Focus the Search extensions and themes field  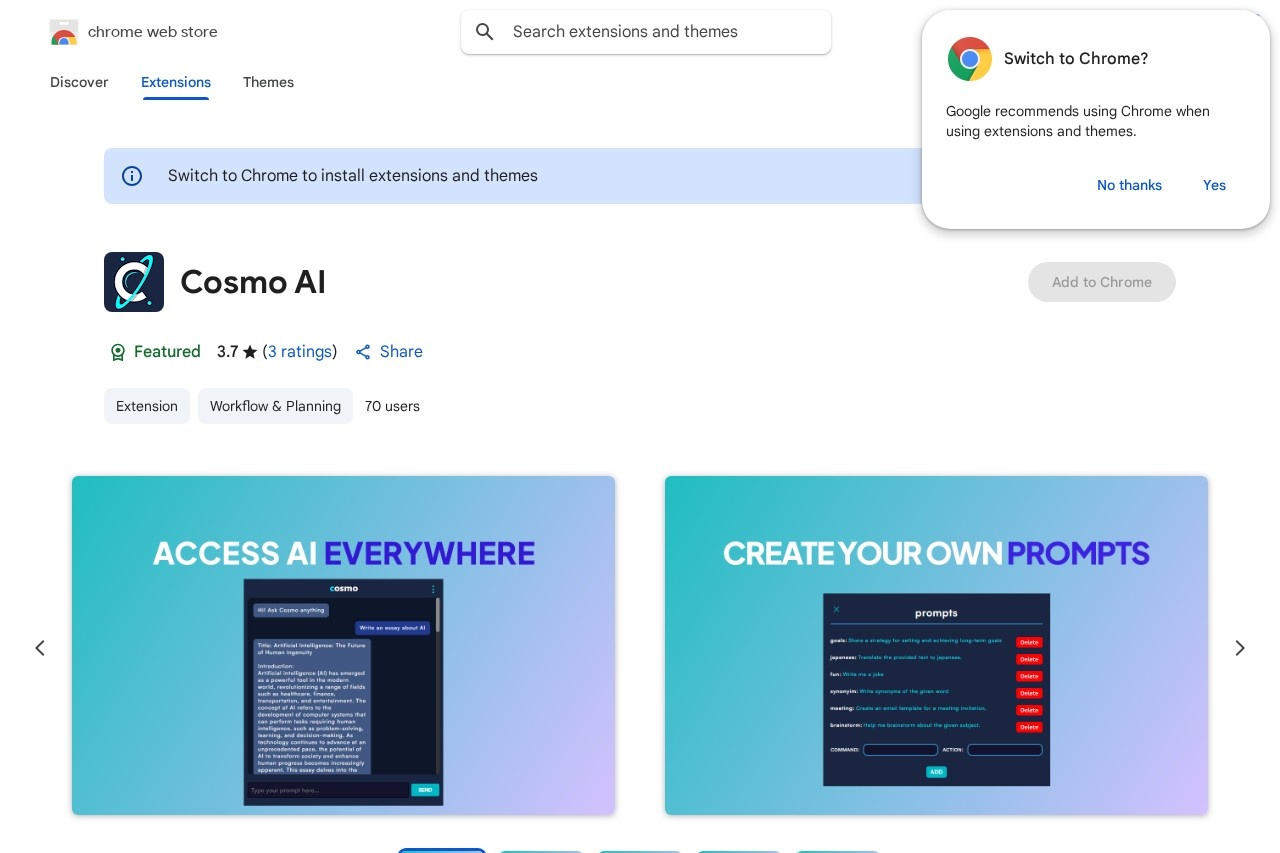[x=660, y=32]
